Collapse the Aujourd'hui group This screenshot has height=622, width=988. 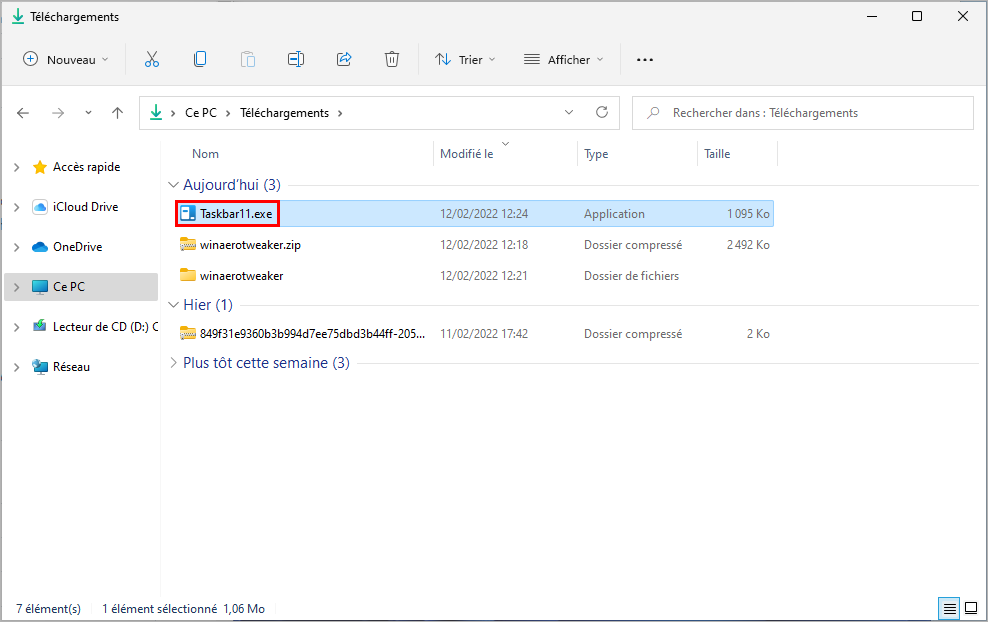tap(173, 185)
